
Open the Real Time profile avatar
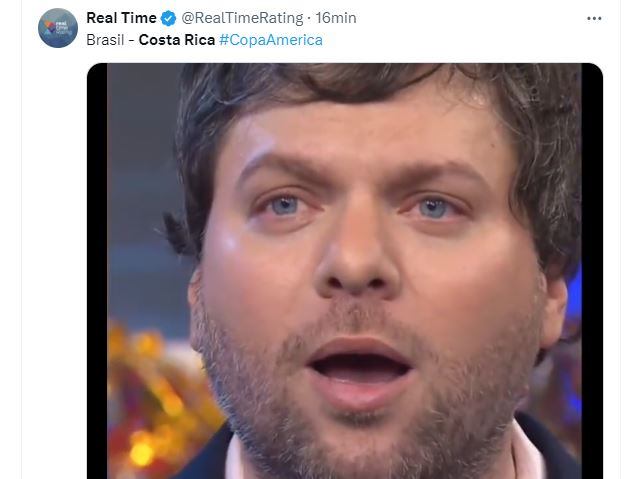pyautogui.click(x=58, y=28)
